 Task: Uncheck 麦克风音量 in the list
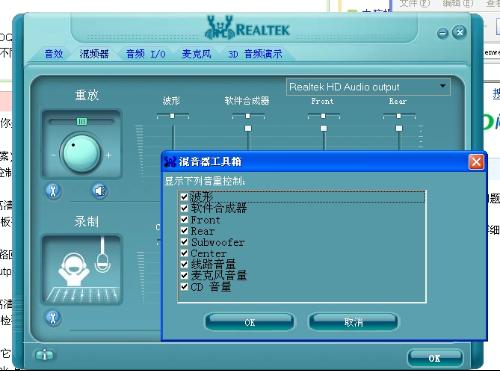184,275
